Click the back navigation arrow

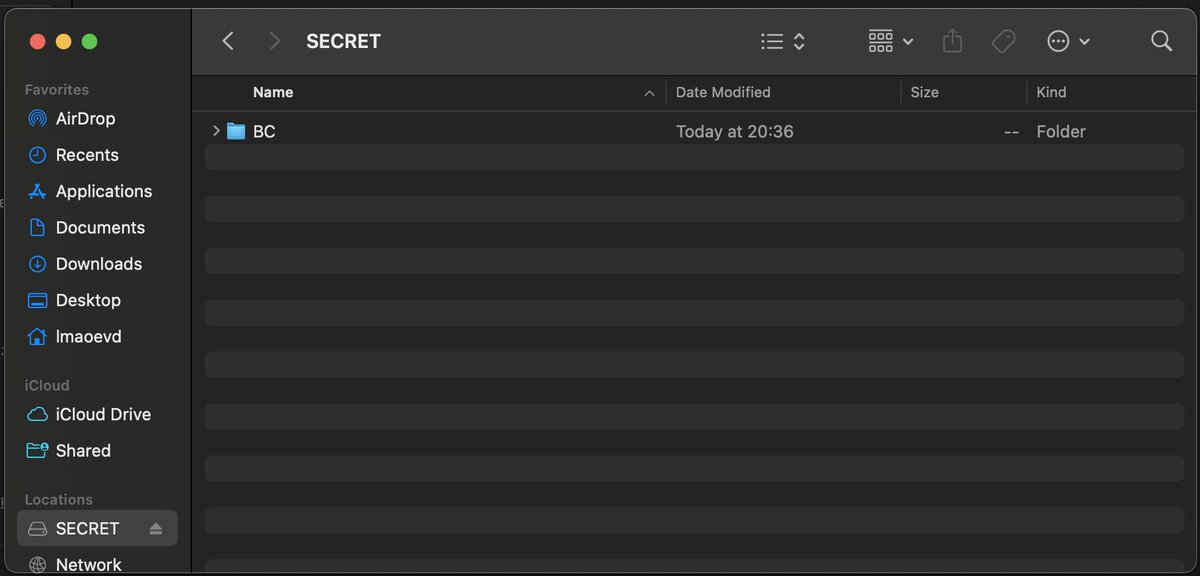[228, 41]
